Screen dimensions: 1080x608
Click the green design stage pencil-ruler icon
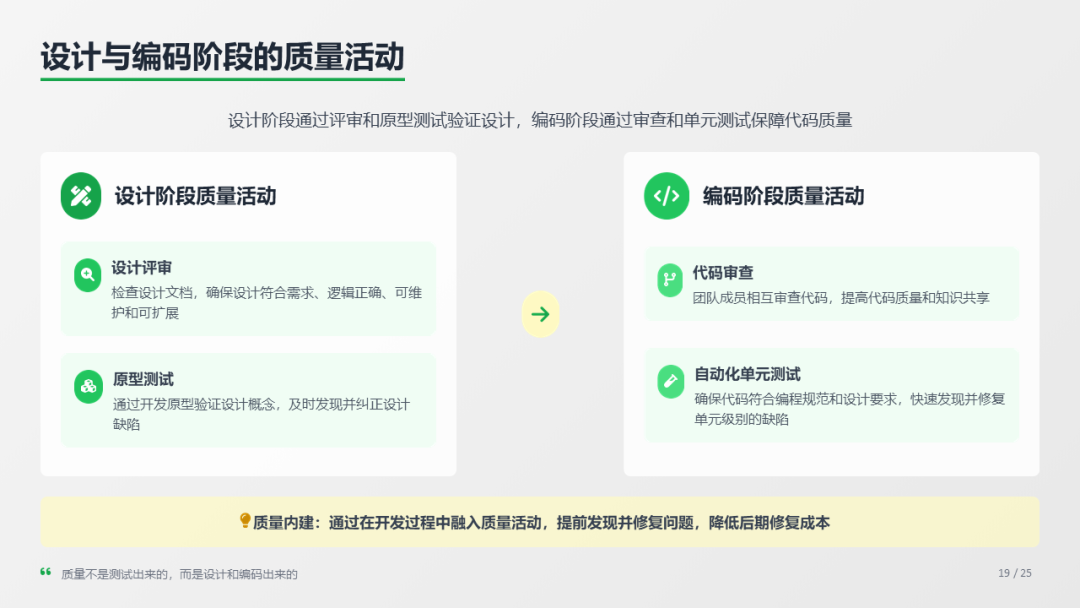tap(82, 196)
